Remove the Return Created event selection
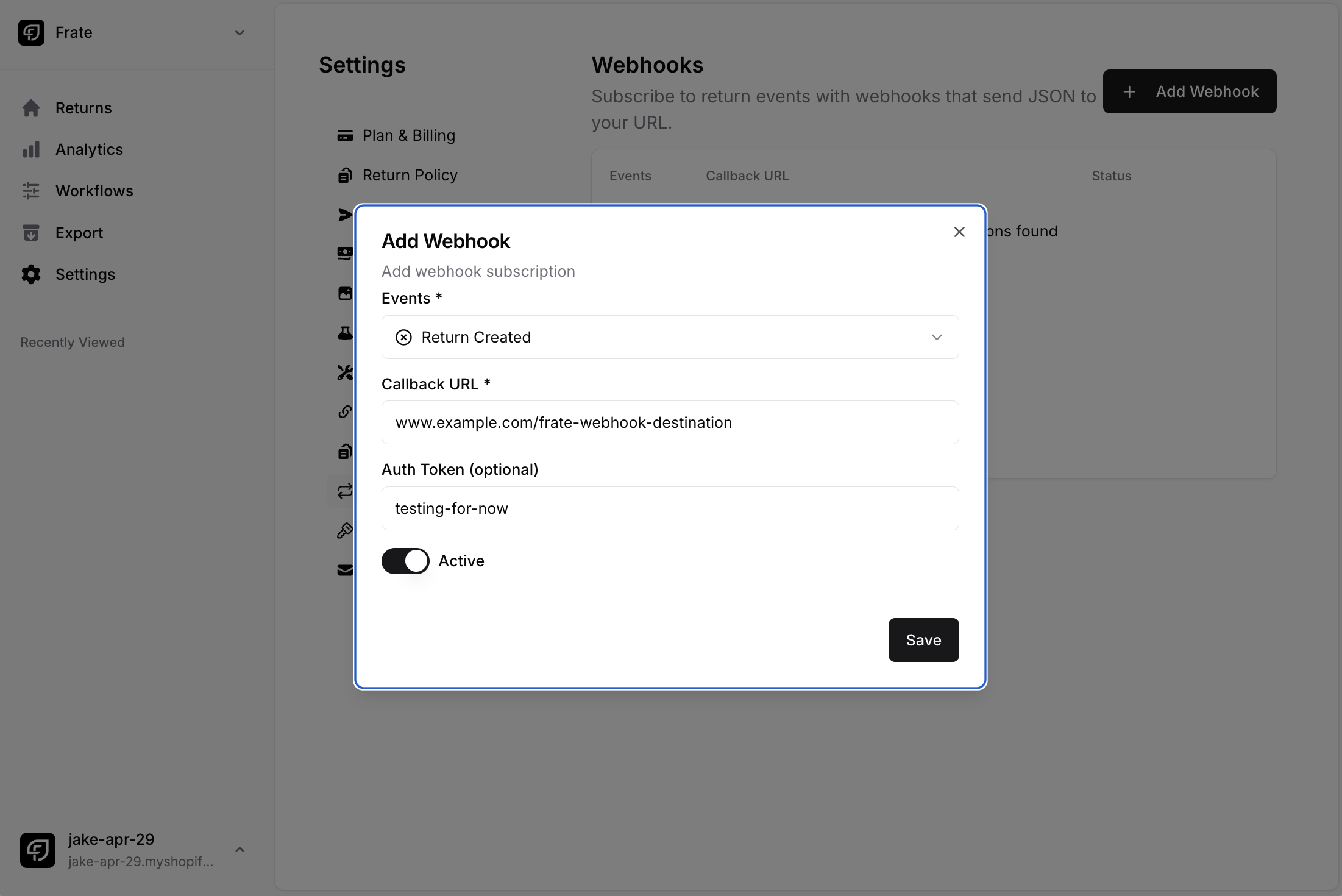The height and width of the screenshot is (896, 1342). [x=403, y=337]
